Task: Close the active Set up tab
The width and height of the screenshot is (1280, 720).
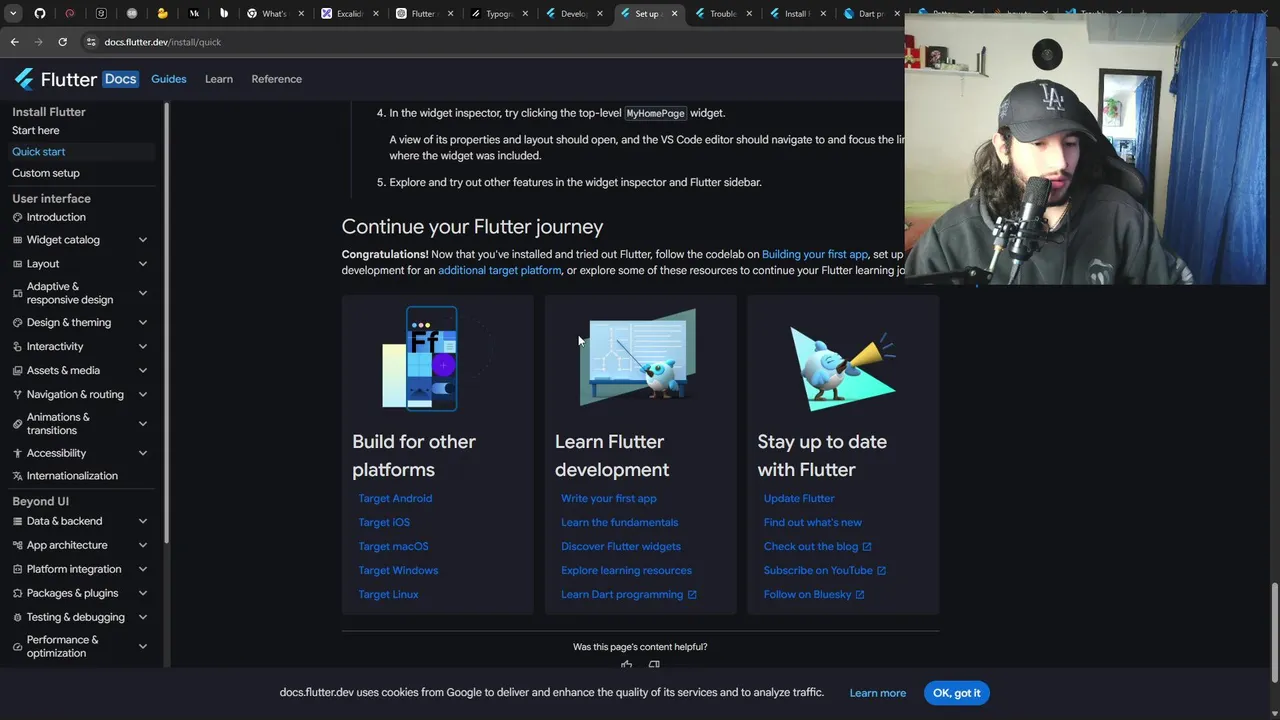Action: 674,14
